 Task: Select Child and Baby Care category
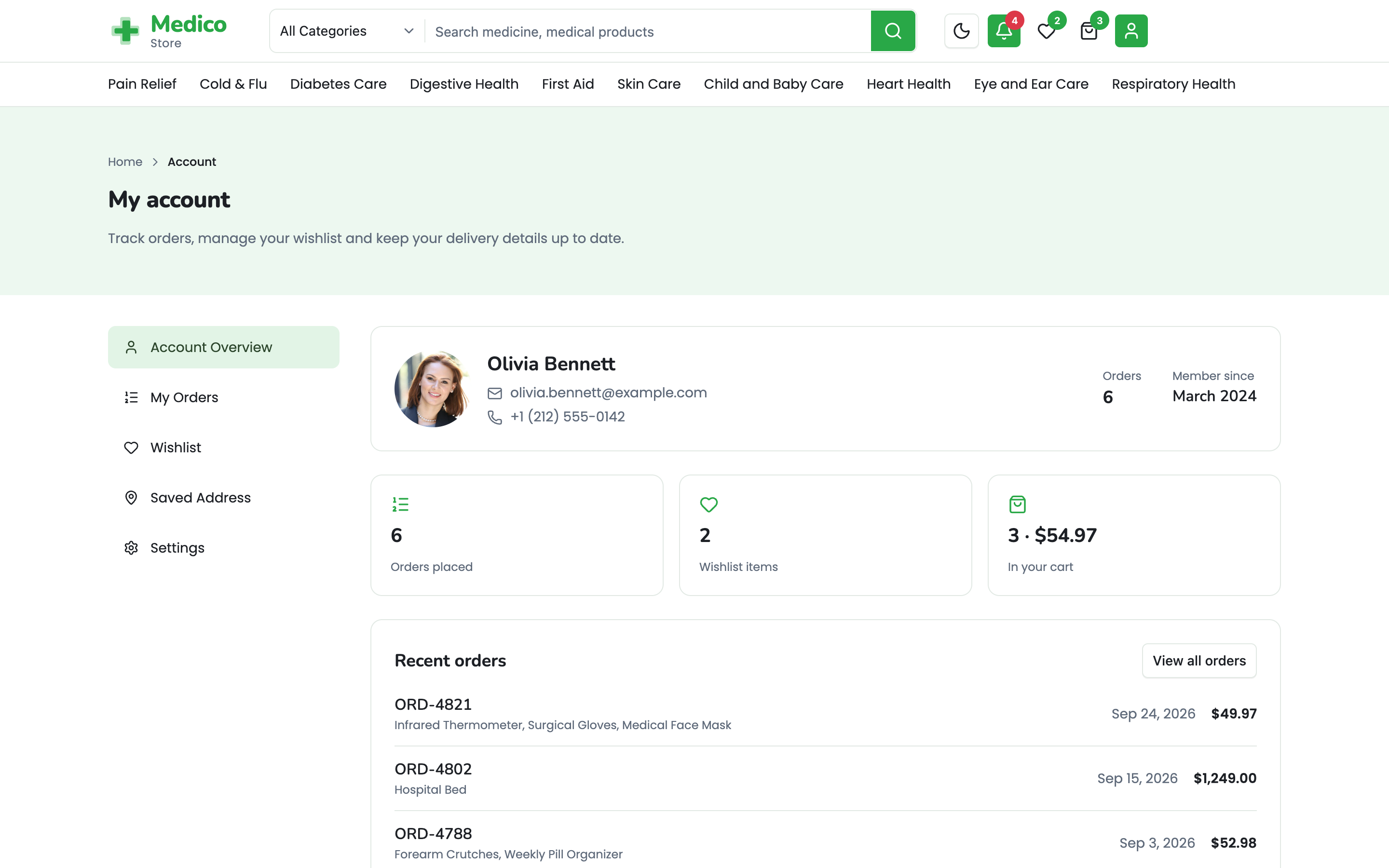tap(773, 84)
